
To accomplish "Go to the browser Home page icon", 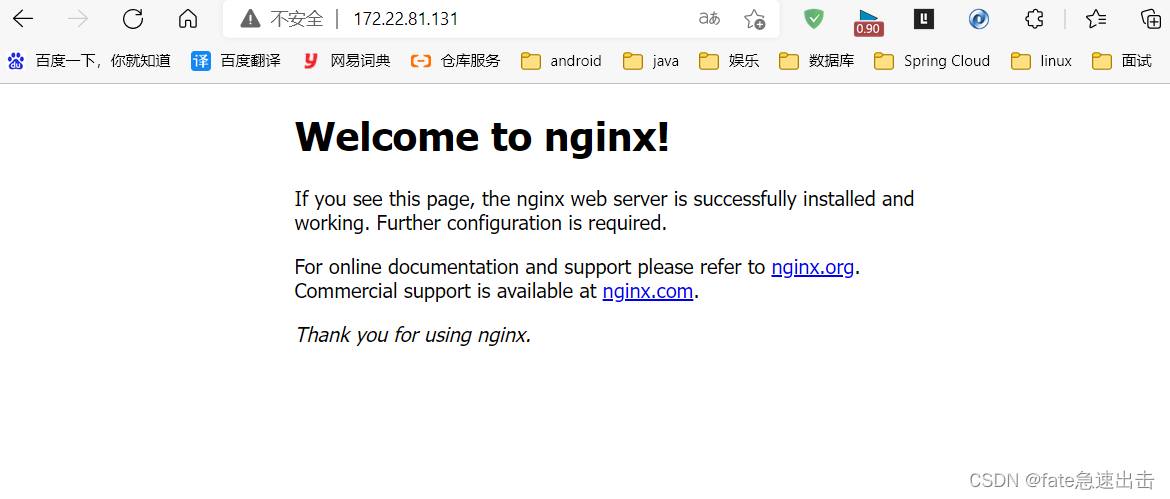I will coord(188,19).
